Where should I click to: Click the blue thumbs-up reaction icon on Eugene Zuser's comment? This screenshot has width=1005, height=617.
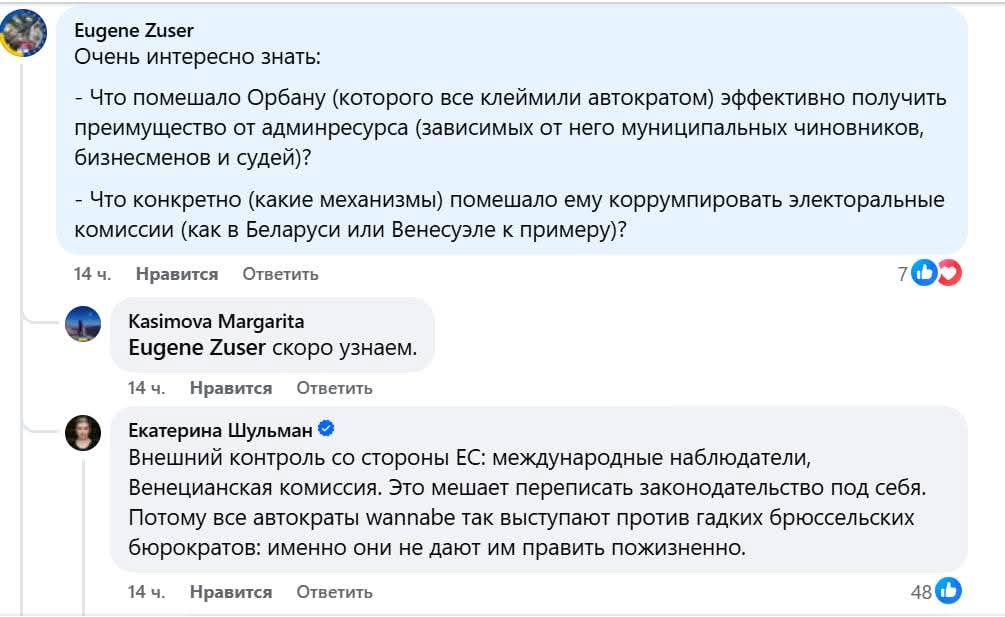tap(924, 272)
